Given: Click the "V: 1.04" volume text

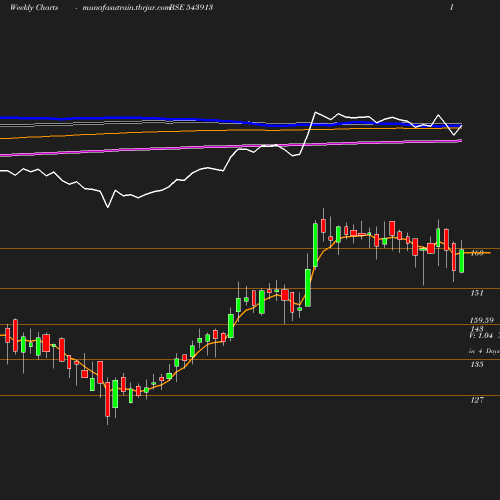Looking at the screenshot, I should pos(481,335).
